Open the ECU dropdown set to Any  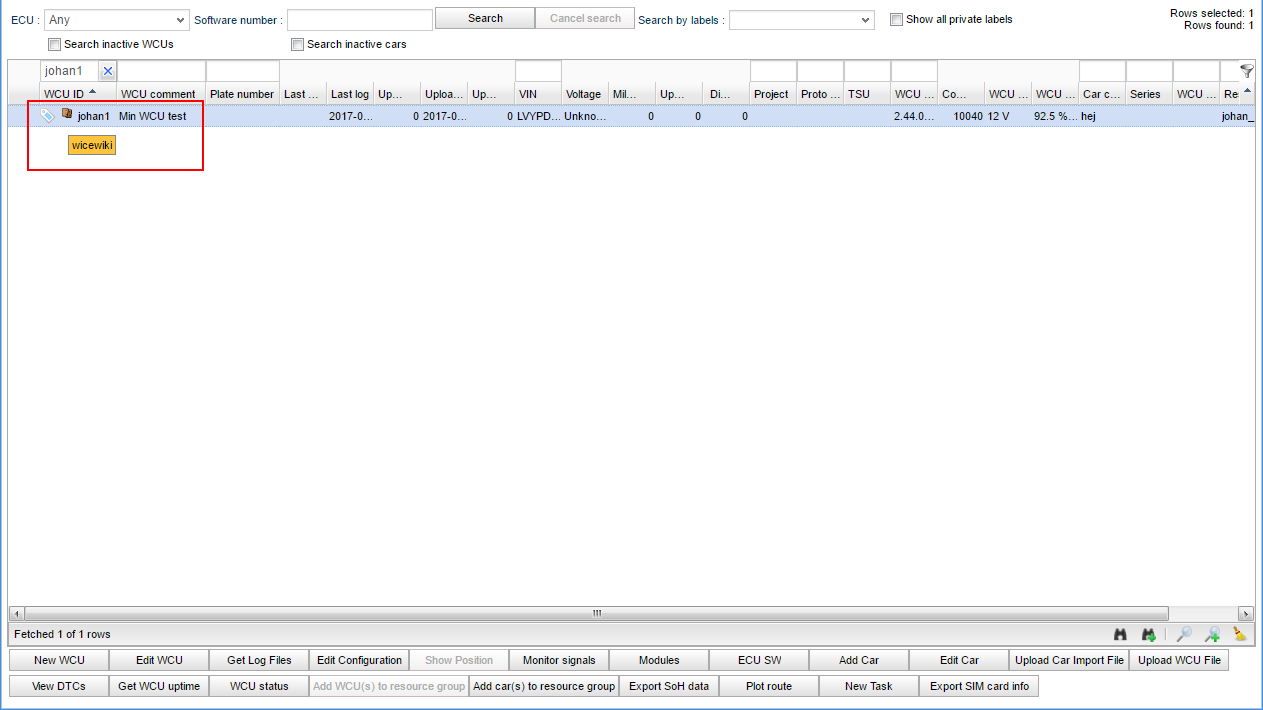point(116,20)
